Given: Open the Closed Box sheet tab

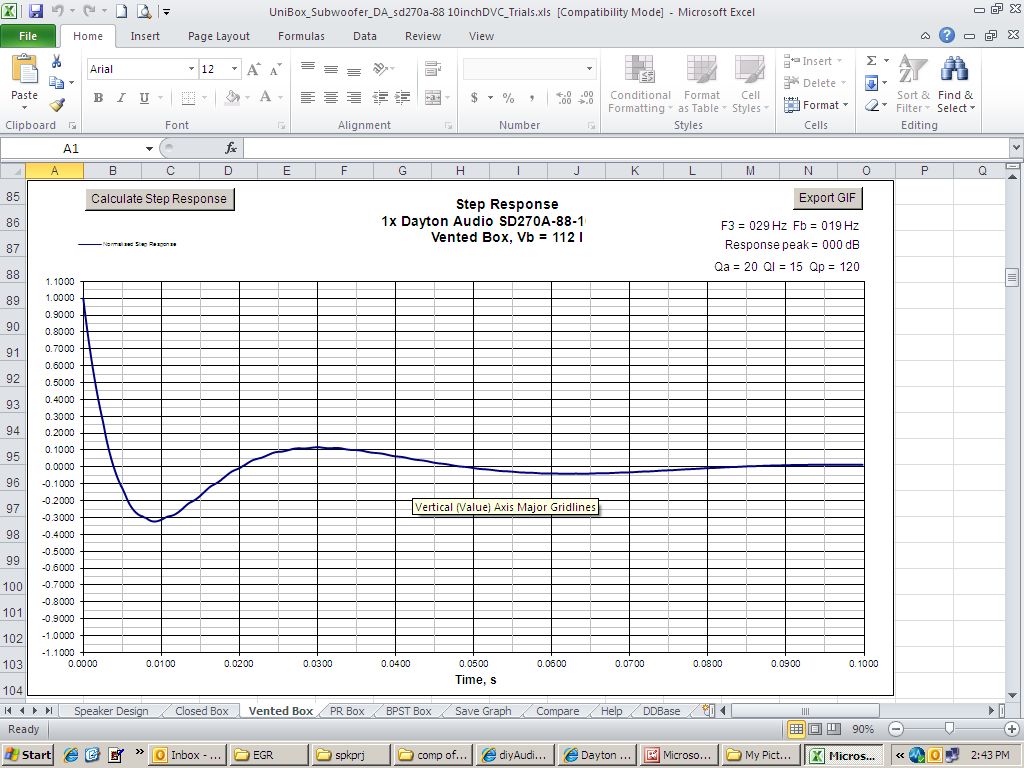Looking at the screenshot, I should pos(202,711).
